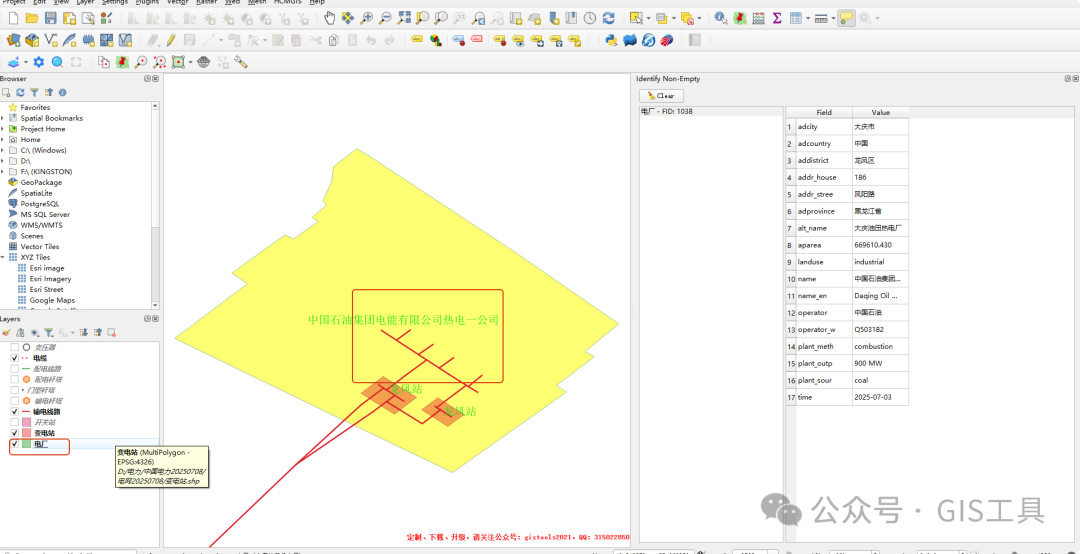
Task: Open the Raster menu
Action: pos(207,2)
